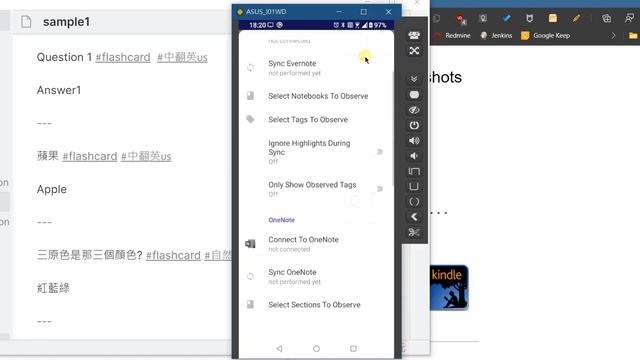Click ASUS_I01WD window title
Image resolution: width=640 pixels, height=360 pixels.
(266, 12)
